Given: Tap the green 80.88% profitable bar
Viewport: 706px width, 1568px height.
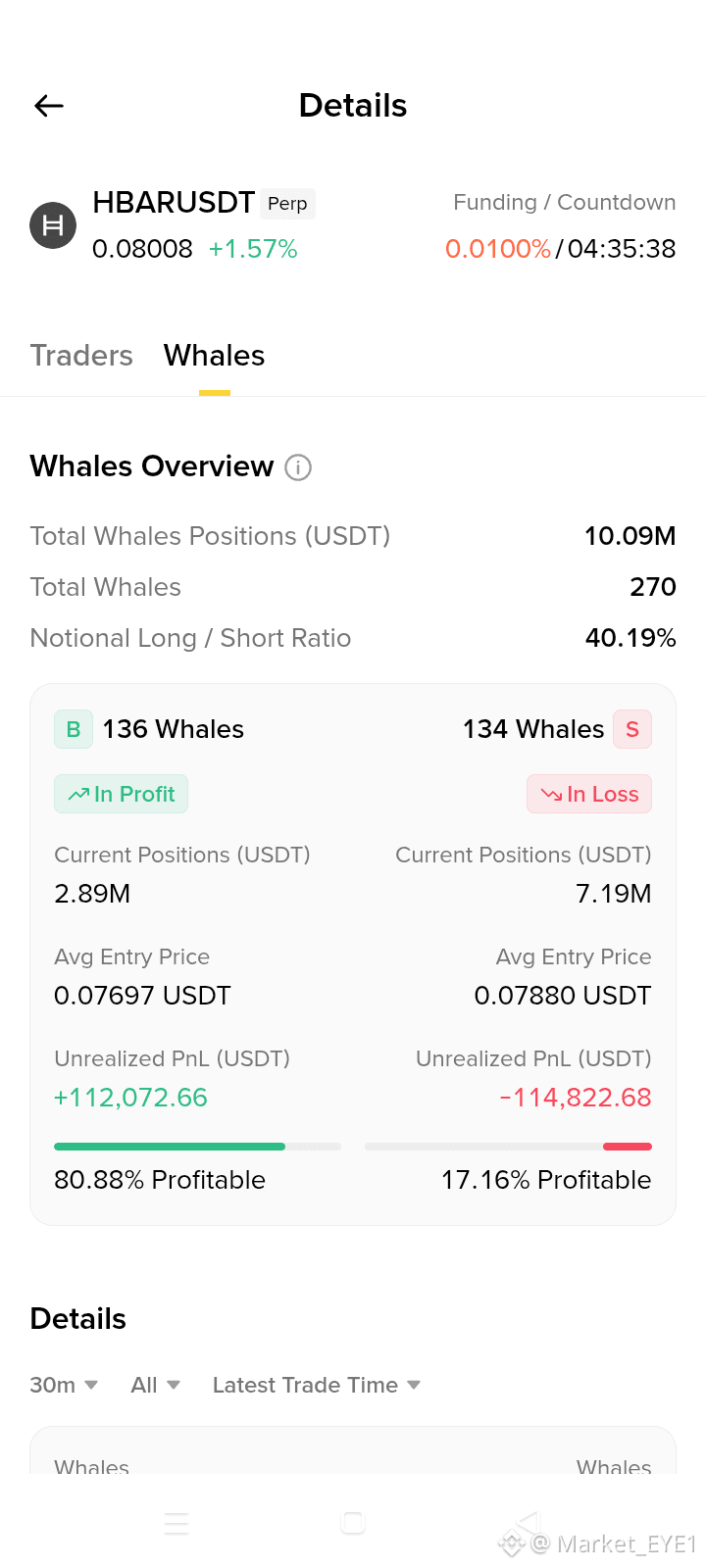Looking at the screenshot, I should 170,1147.
